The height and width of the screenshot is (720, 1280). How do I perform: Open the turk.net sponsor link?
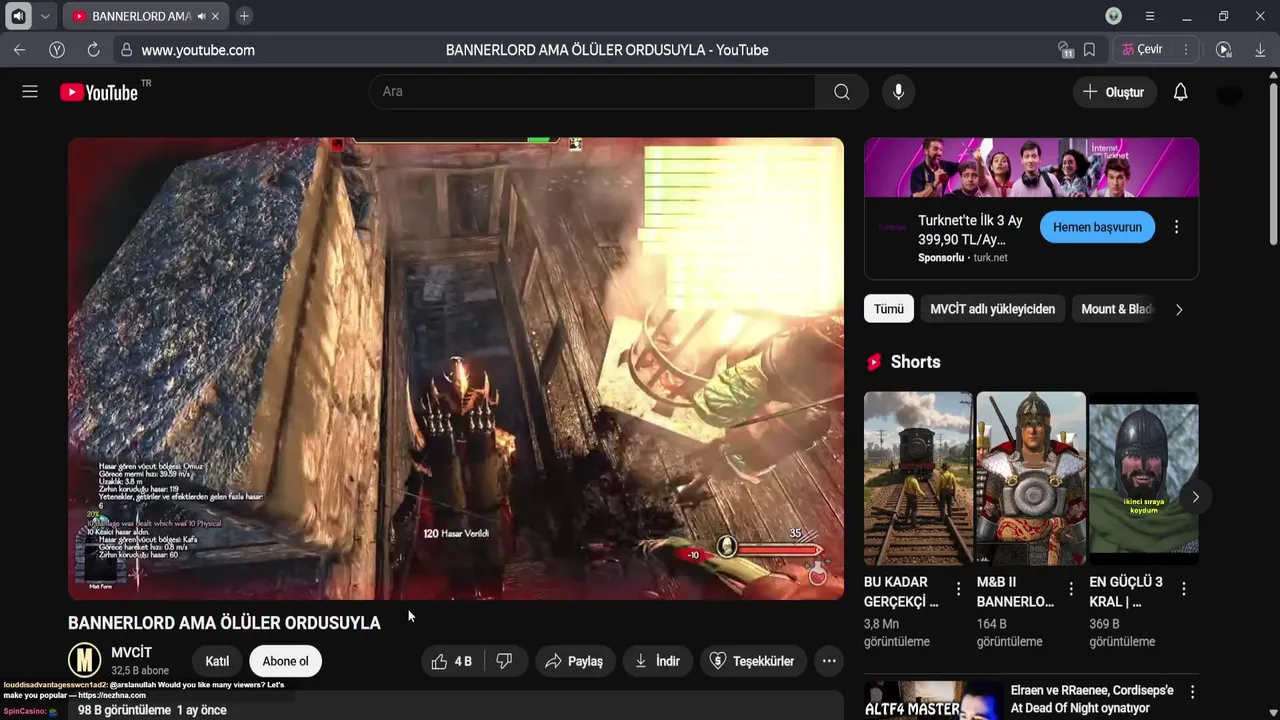(990, 257)
